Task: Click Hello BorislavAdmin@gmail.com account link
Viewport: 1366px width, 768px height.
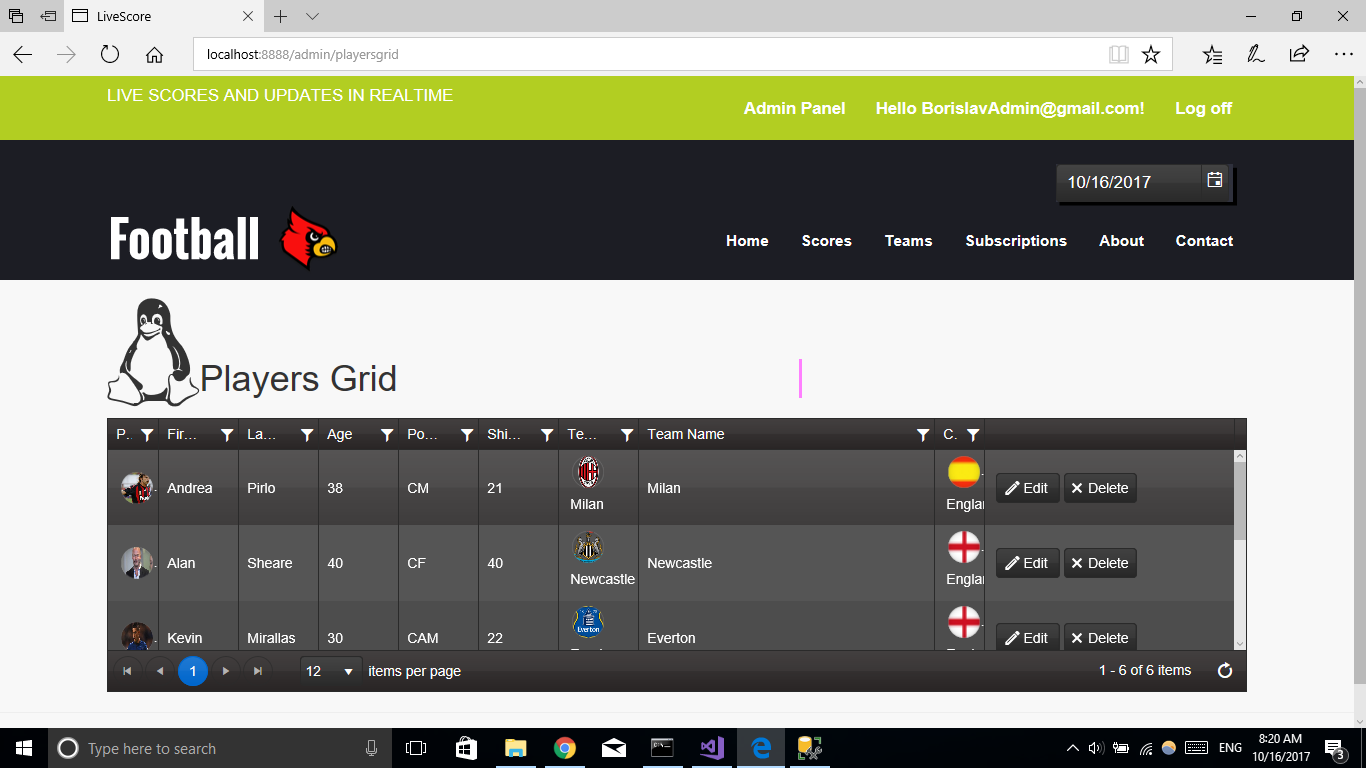Action: [1010, 108]
